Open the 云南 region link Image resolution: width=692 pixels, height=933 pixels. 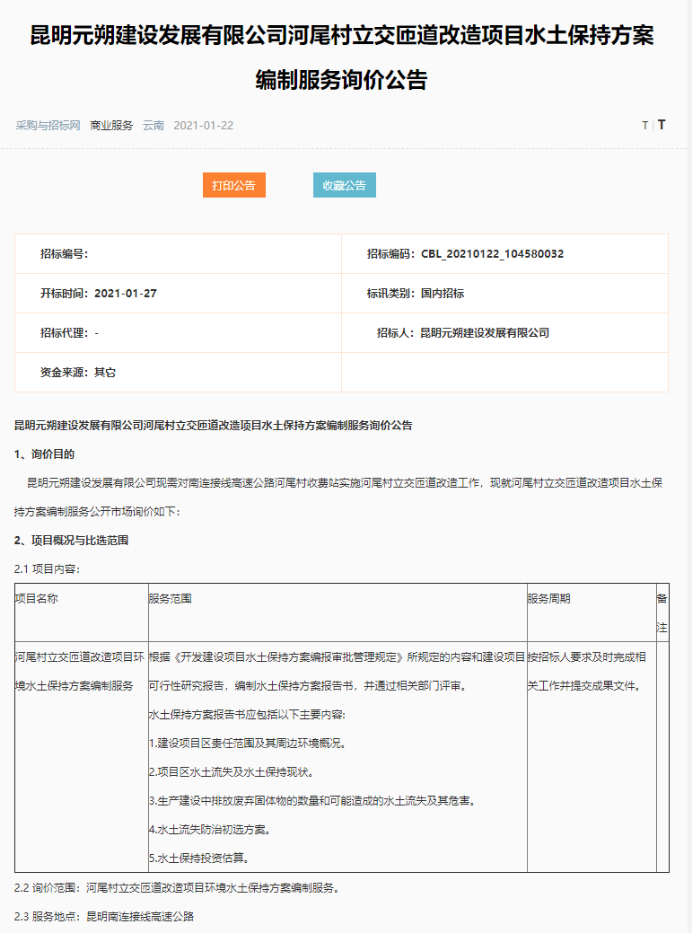(x=153, y=126)
